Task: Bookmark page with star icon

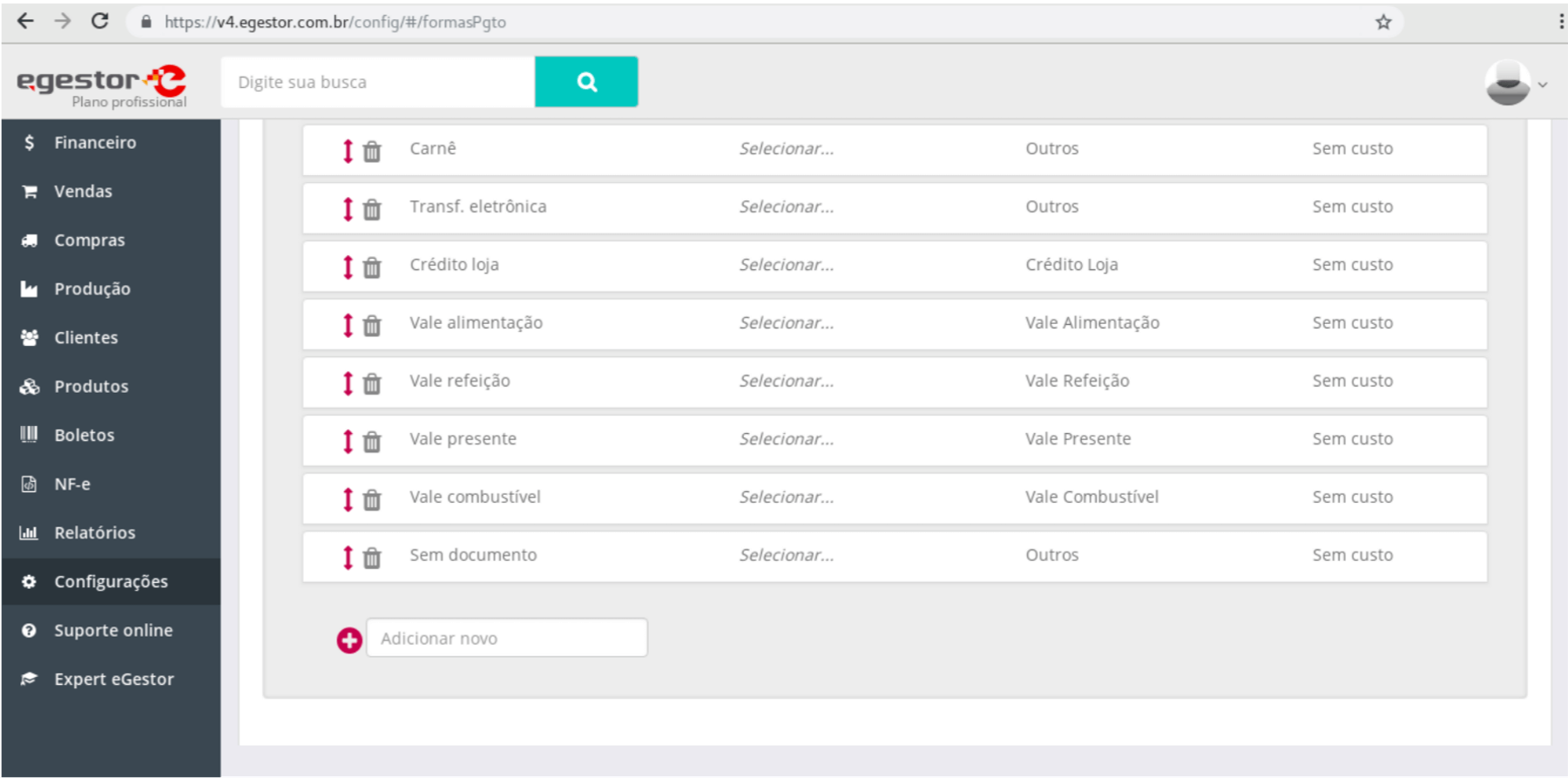Action: [1383, 22]
